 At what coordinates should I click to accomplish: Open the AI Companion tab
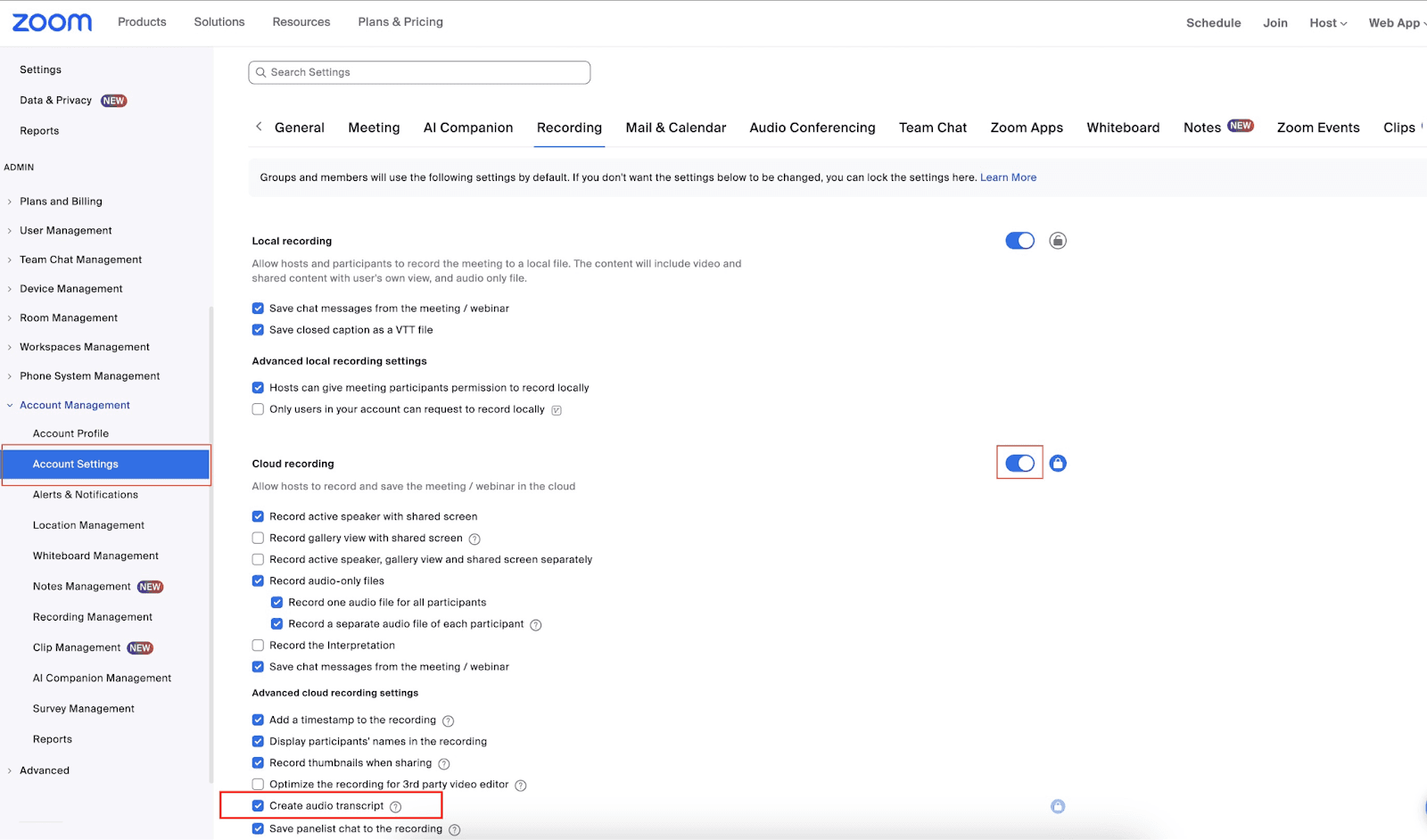468,128
